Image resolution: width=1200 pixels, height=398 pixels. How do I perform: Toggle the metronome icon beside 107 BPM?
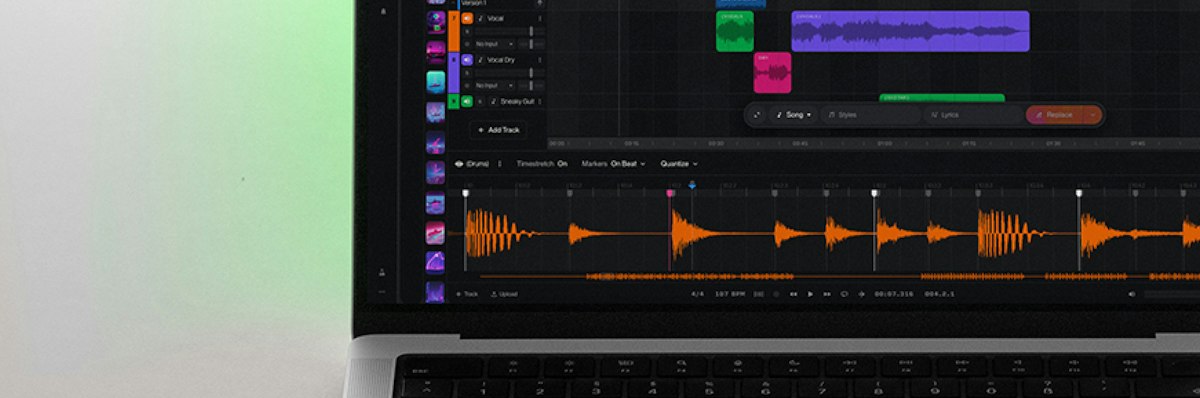click(758, 294)
